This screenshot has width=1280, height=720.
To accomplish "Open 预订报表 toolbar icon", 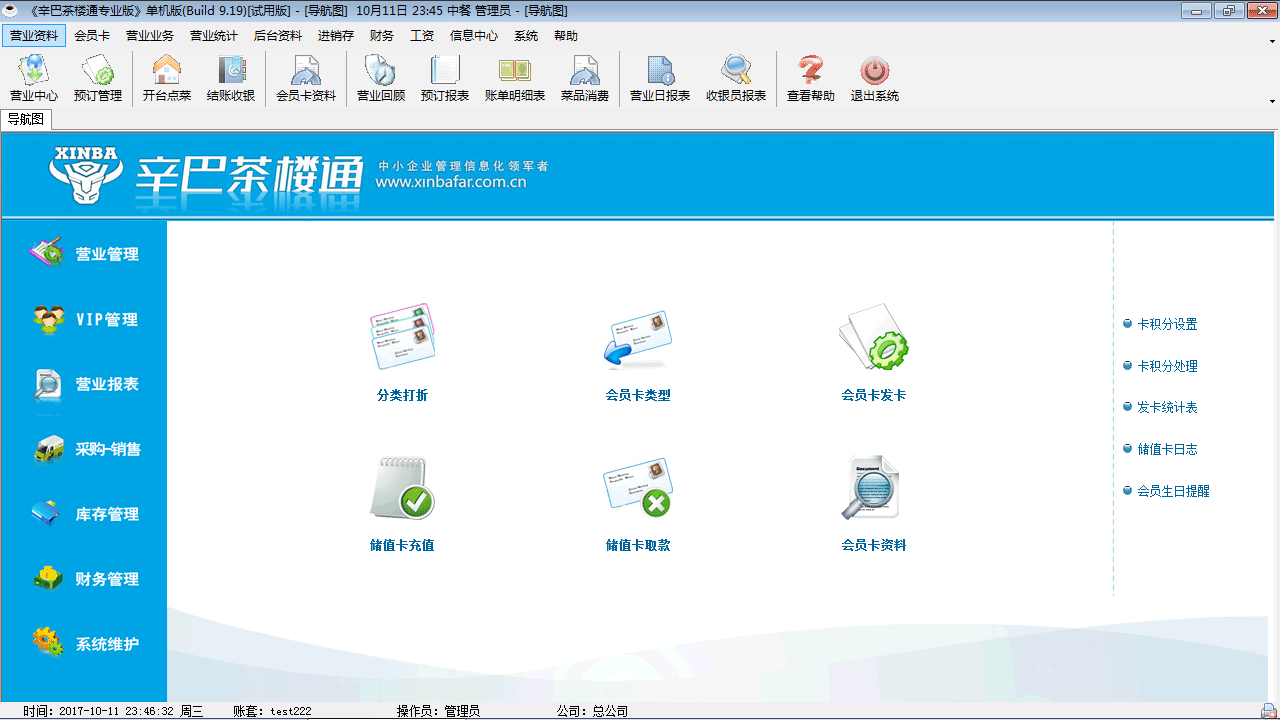I will (445, 78).
